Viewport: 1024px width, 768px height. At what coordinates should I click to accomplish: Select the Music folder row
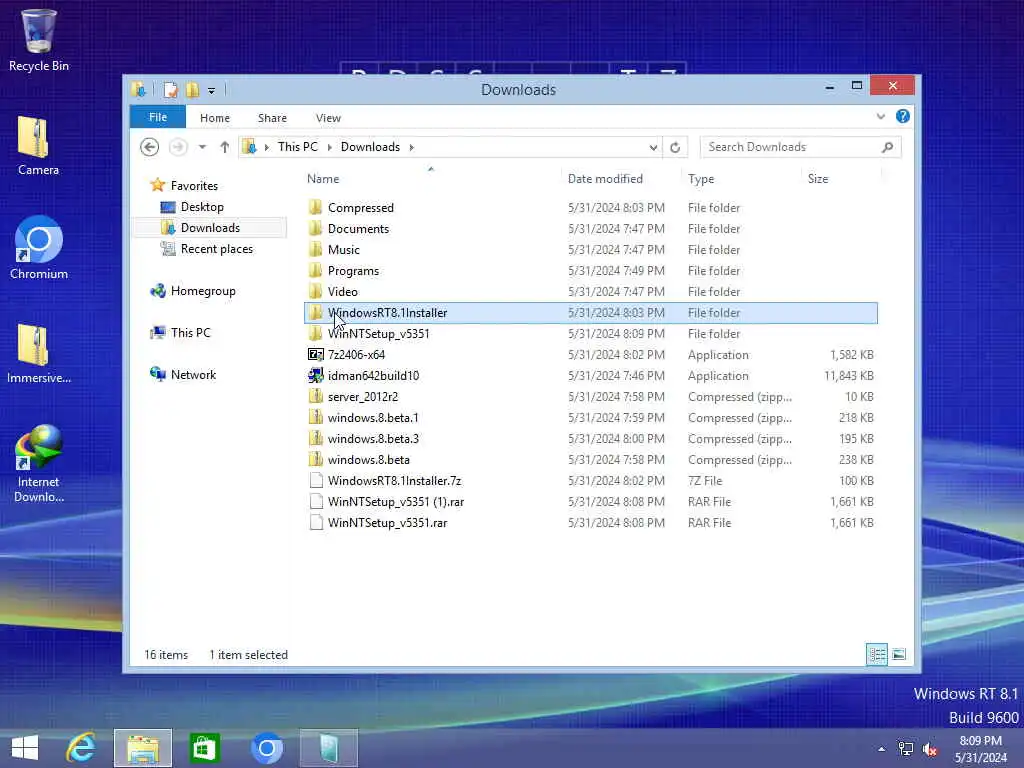click(x=591, y=249)
